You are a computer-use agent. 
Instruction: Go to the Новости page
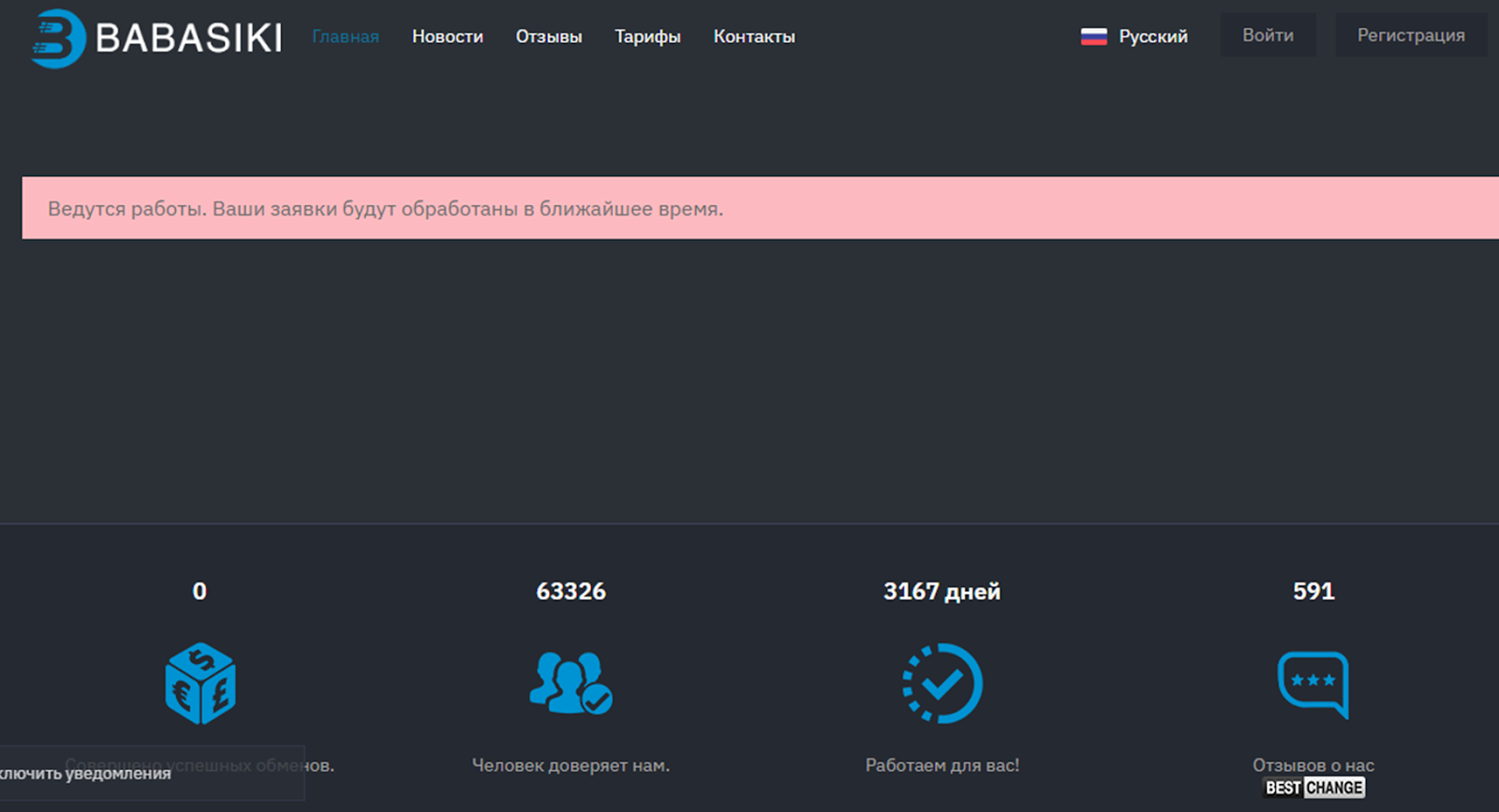point(447,37)
